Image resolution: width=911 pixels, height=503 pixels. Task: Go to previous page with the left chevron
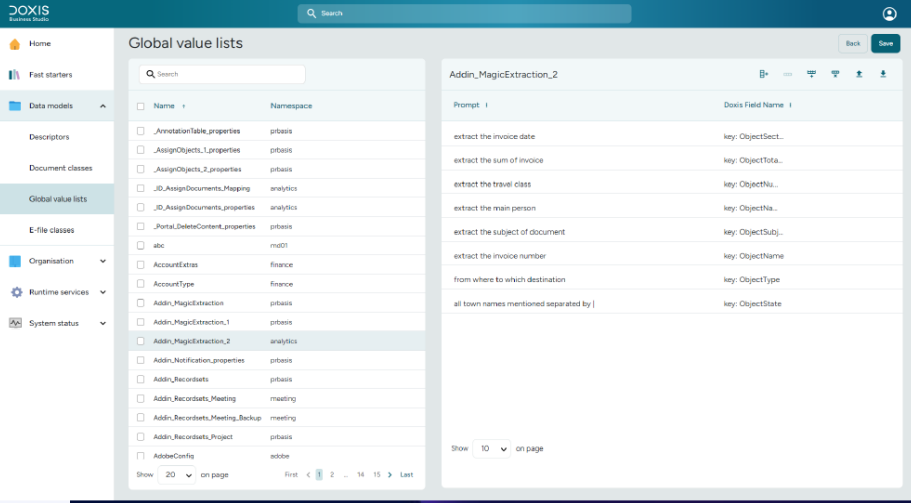click(308, 475)
